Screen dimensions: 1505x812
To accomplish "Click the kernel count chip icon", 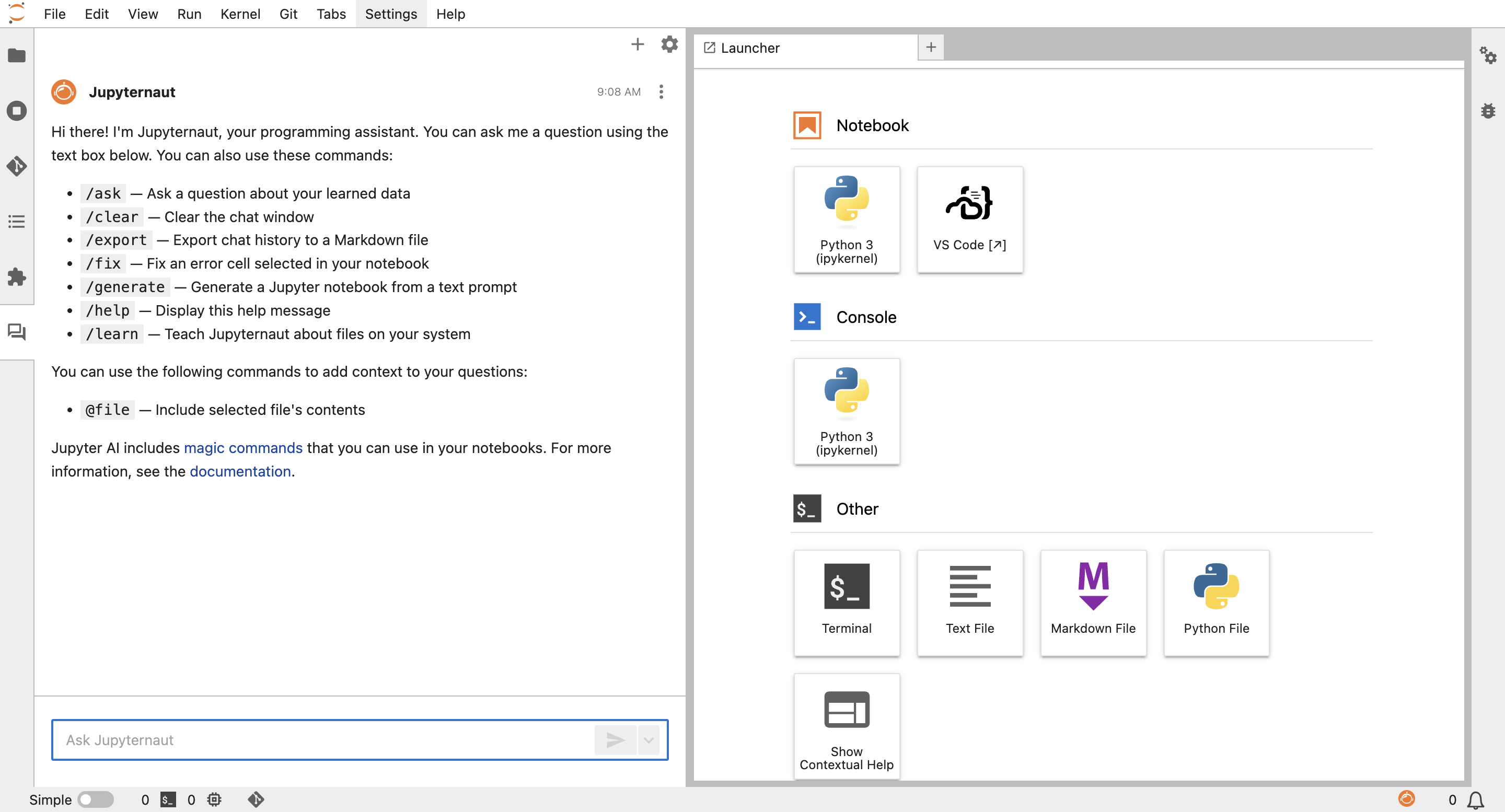I will 214,799.
